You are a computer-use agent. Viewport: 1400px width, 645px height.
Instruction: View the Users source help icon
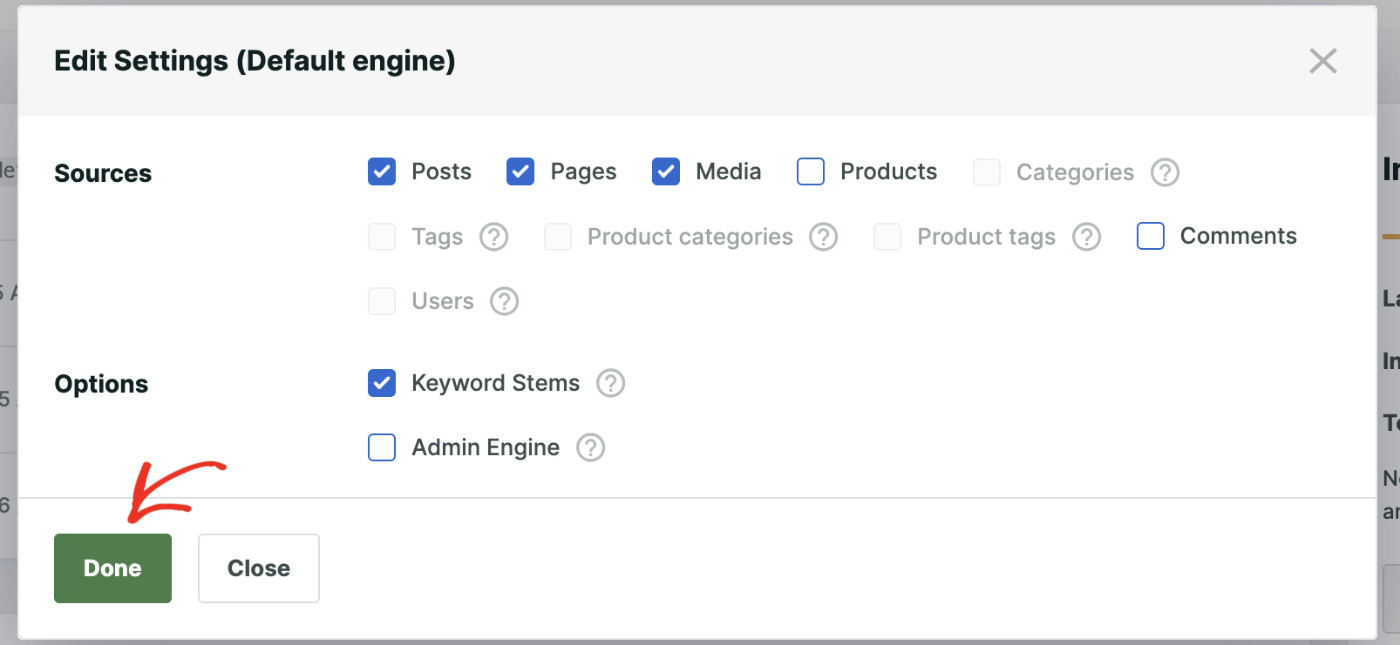tap(504, 301)
